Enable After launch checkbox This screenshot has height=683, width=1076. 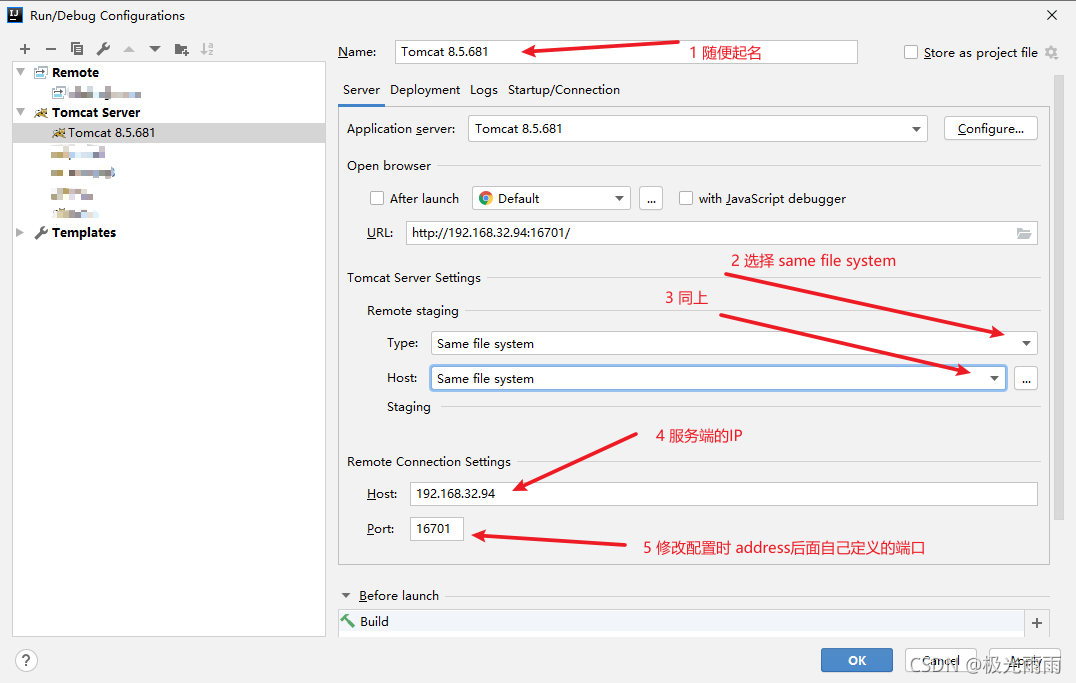tap(377, 198)
